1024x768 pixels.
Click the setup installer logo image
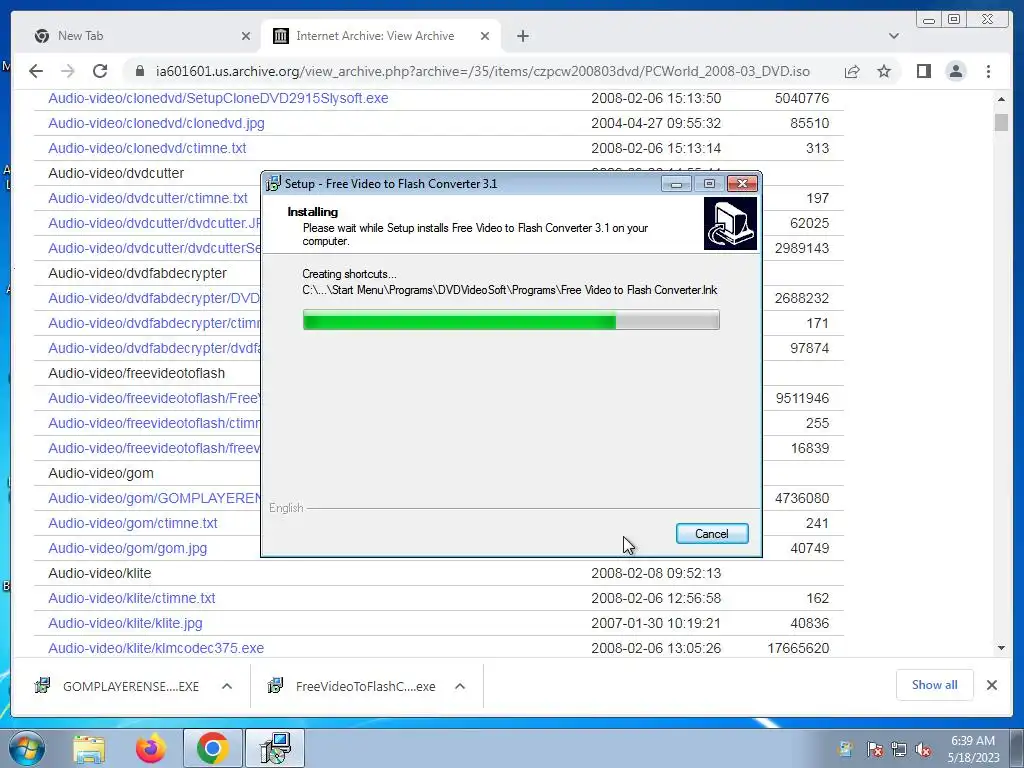tap(730, 224)
